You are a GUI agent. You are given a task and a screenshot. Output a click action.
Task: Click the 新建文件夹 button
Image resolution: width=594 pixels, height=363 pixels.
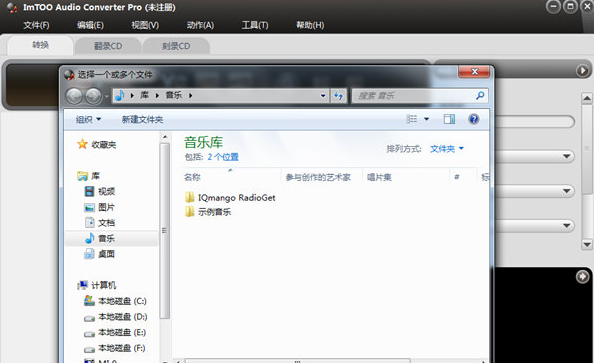pyautogui.click(x=142, y=120)
